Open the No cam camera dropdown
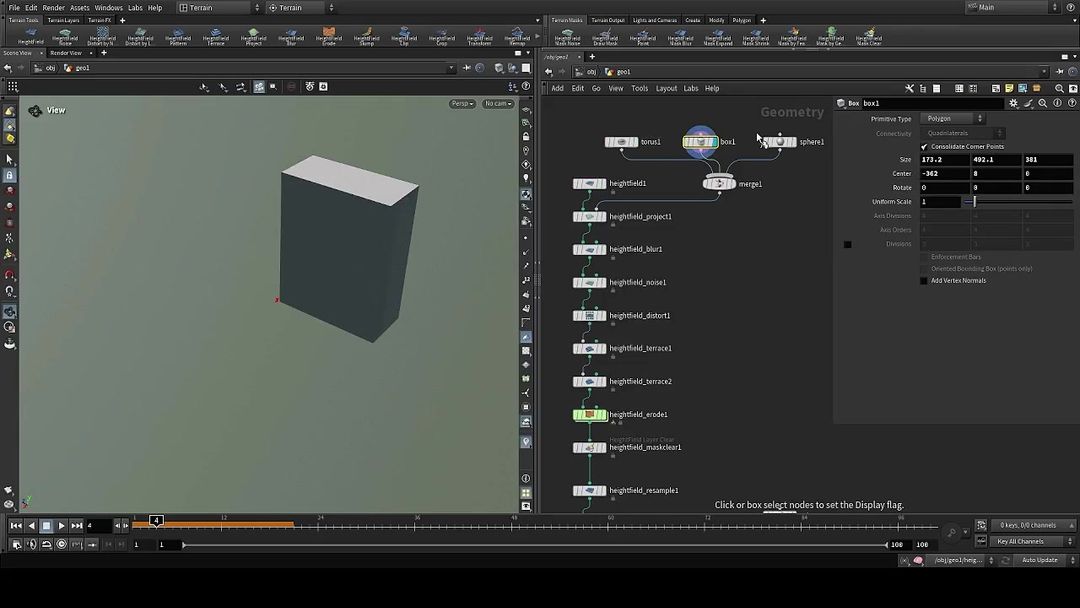The image size is (1080, 608). click(498, 104)
